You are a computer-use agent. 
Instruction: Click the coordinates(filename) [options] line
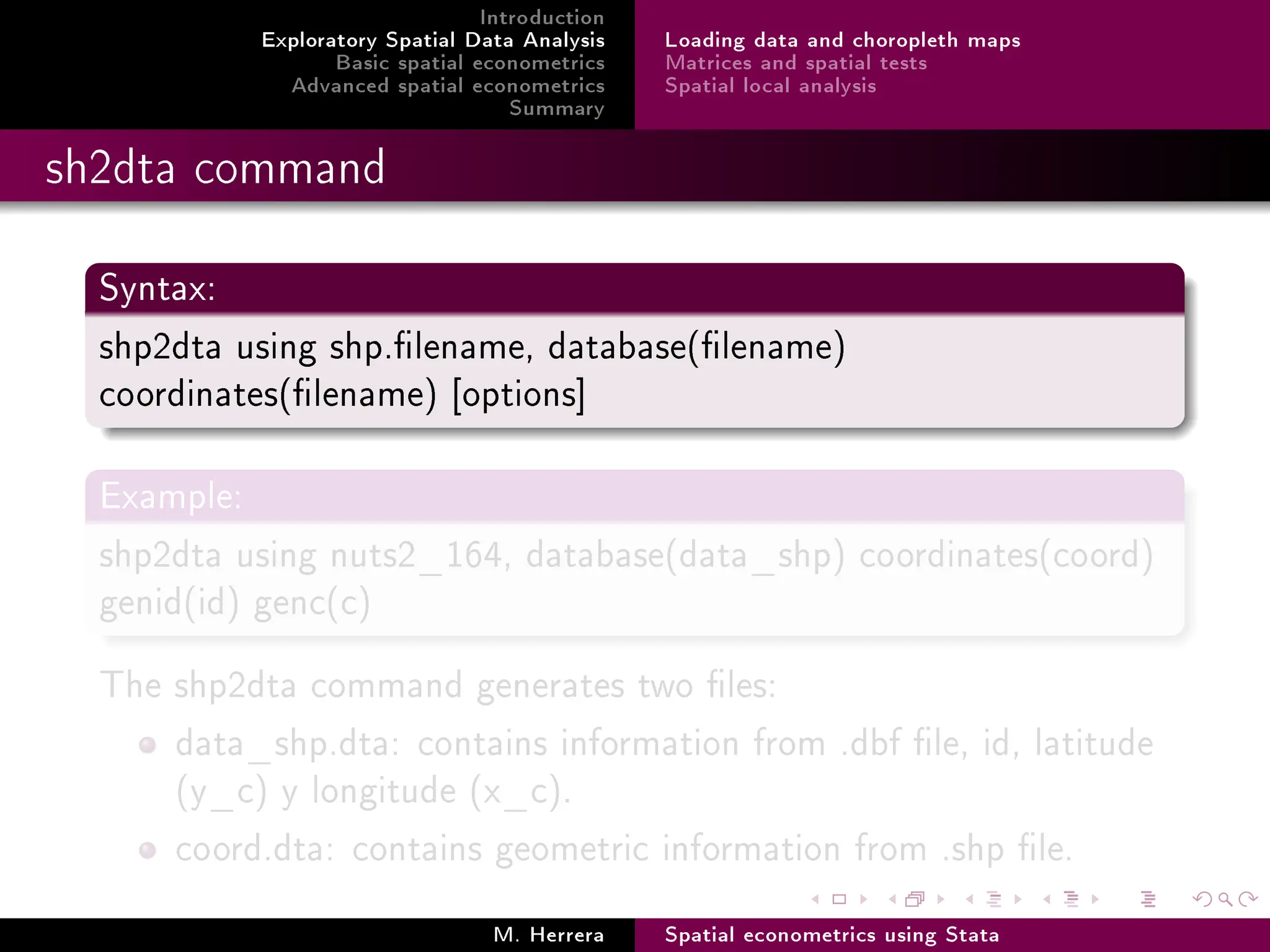(x=342, y=394)
